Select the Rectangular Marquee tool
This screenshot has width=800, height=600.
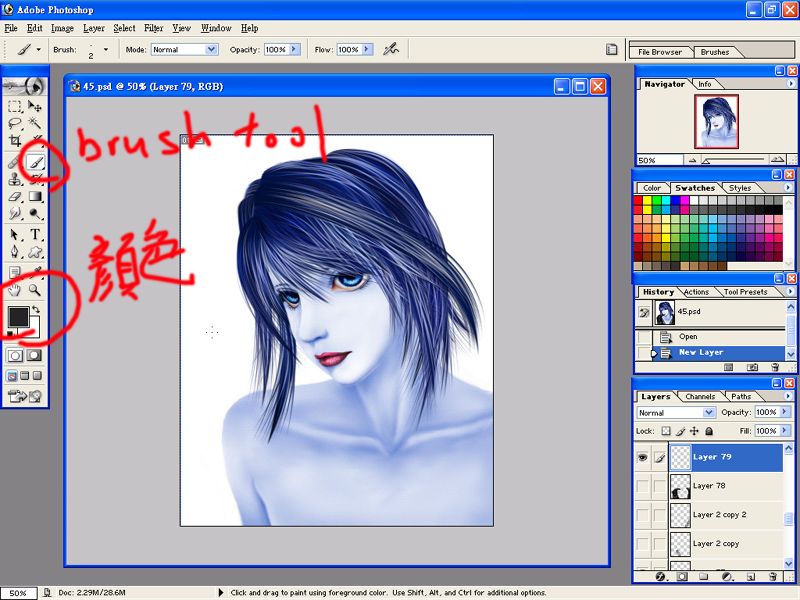tap(15, 106)
